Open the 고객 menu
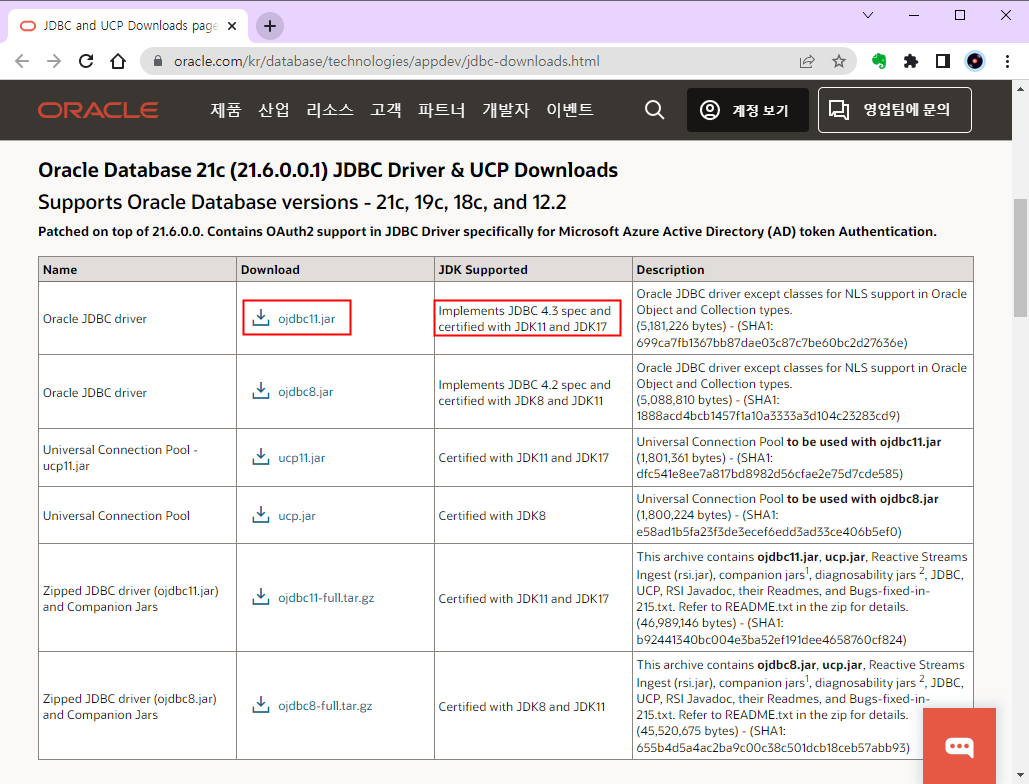This screenshot has height=784, width=1029. pyautogui.click(x=386, y=110)
